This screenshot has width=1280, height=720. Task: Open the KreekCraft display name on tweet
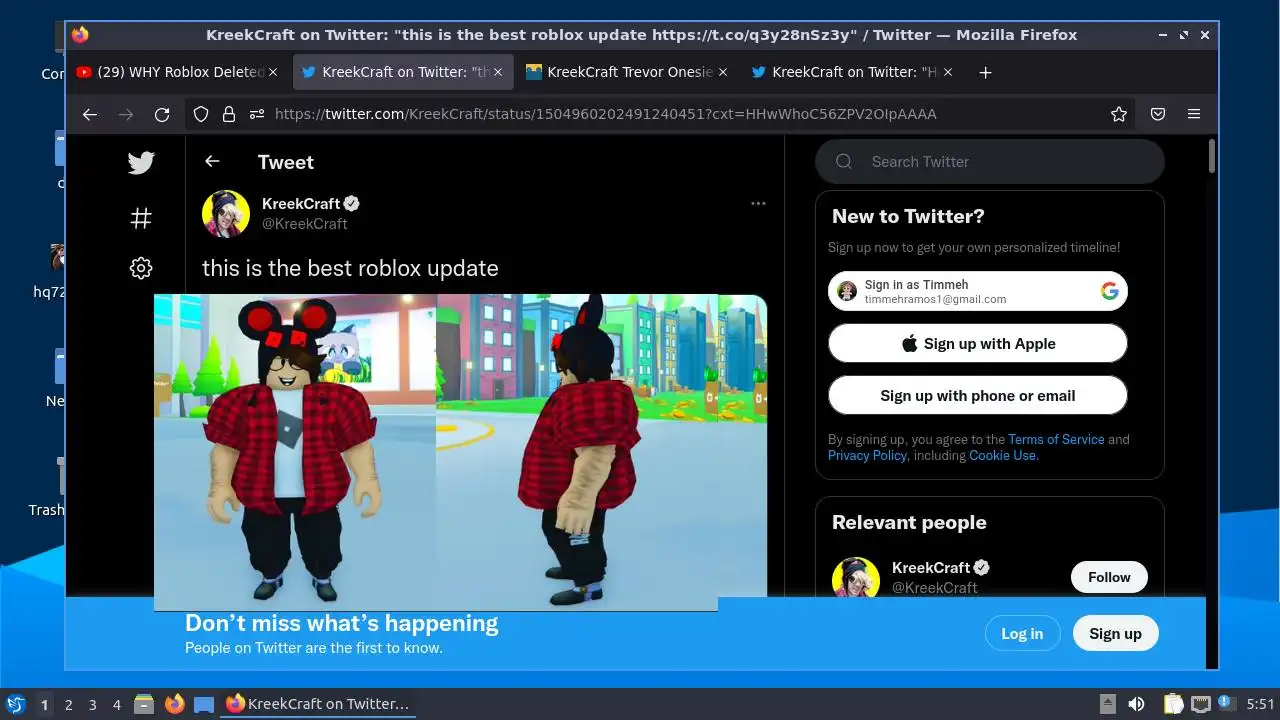coord(301,203)
